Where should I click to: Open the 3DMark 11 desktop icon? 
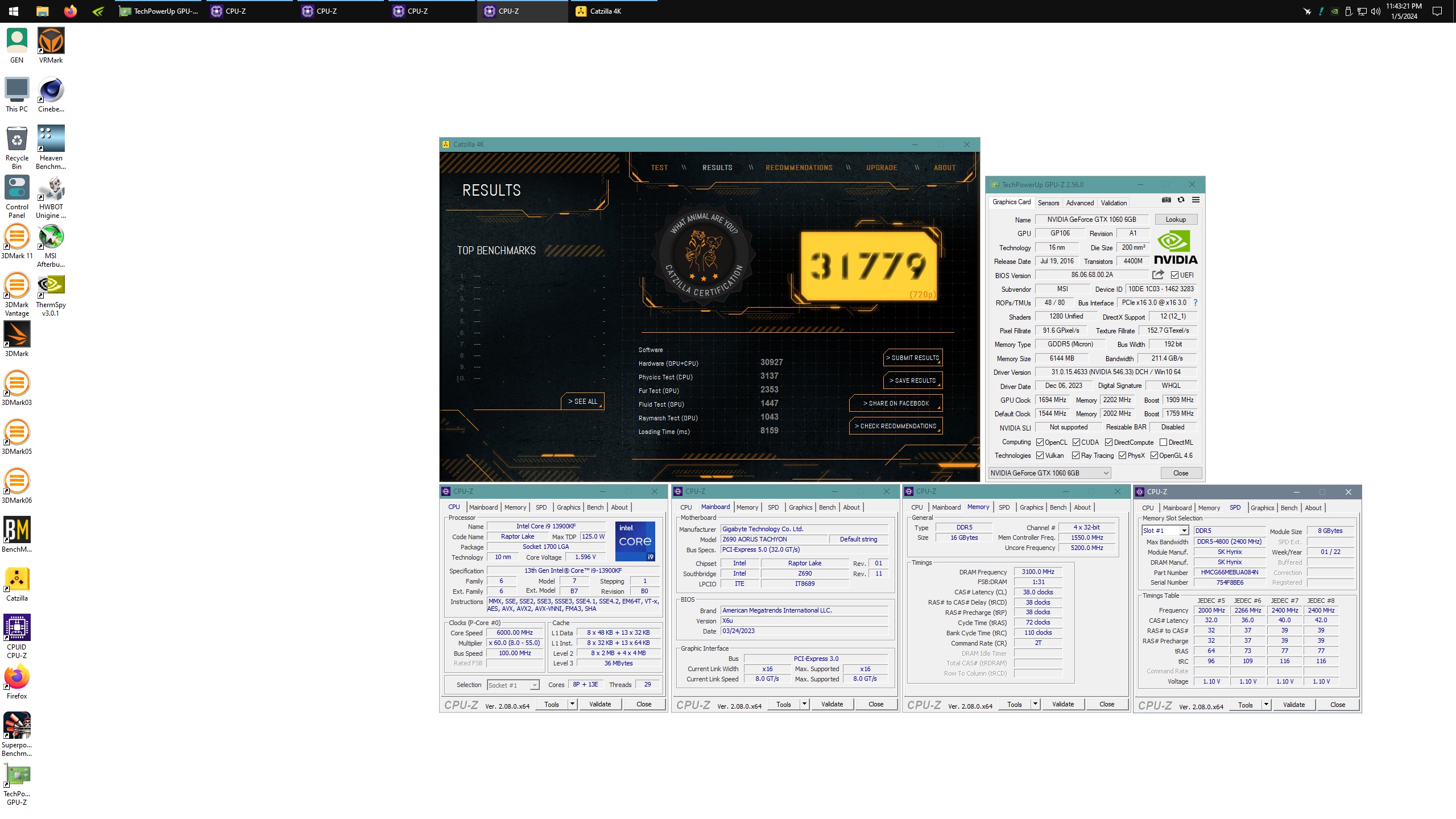click(17, 241)
